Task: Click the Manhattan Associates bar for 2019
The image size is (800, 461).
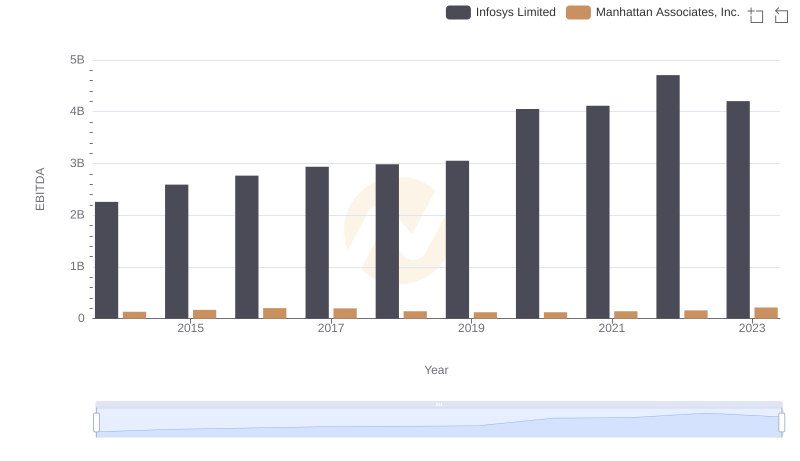Action: [x=485, y=316]
